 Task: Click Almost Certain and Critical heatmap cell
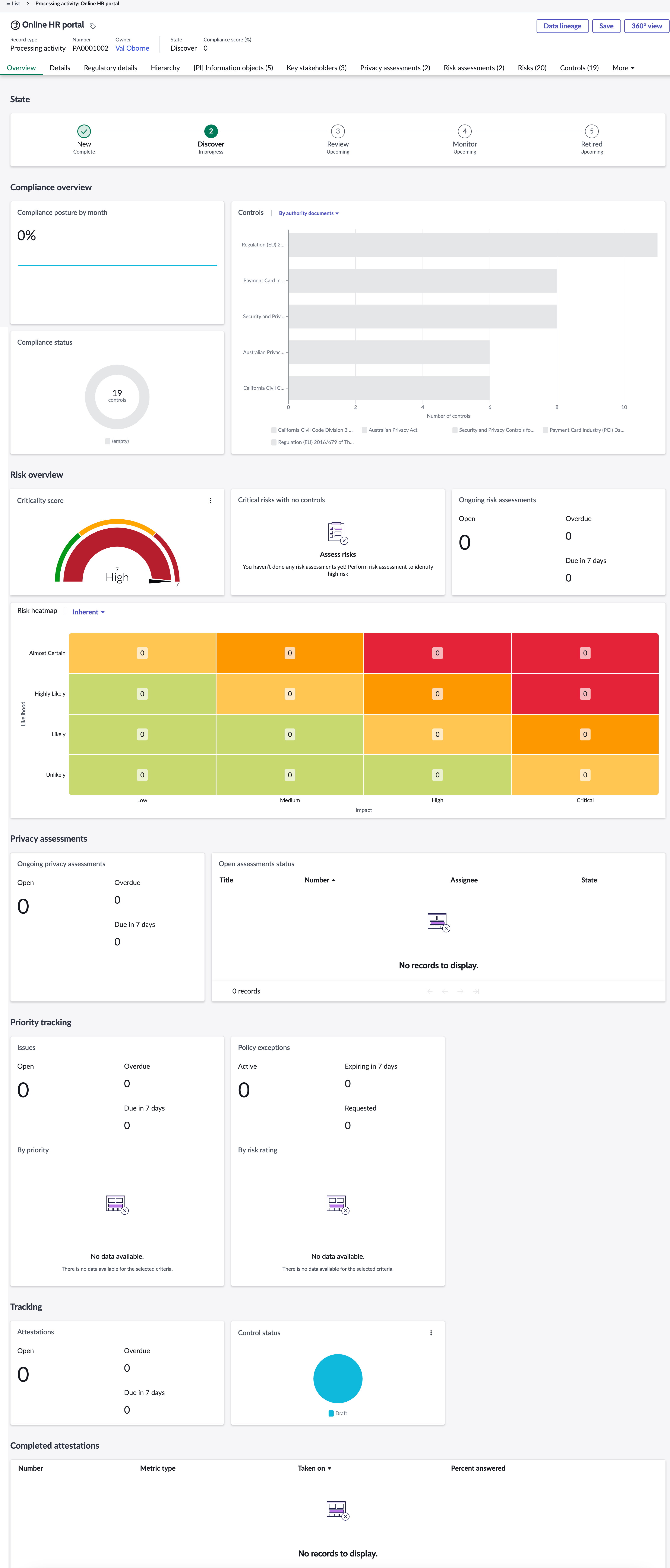[585, 653]
